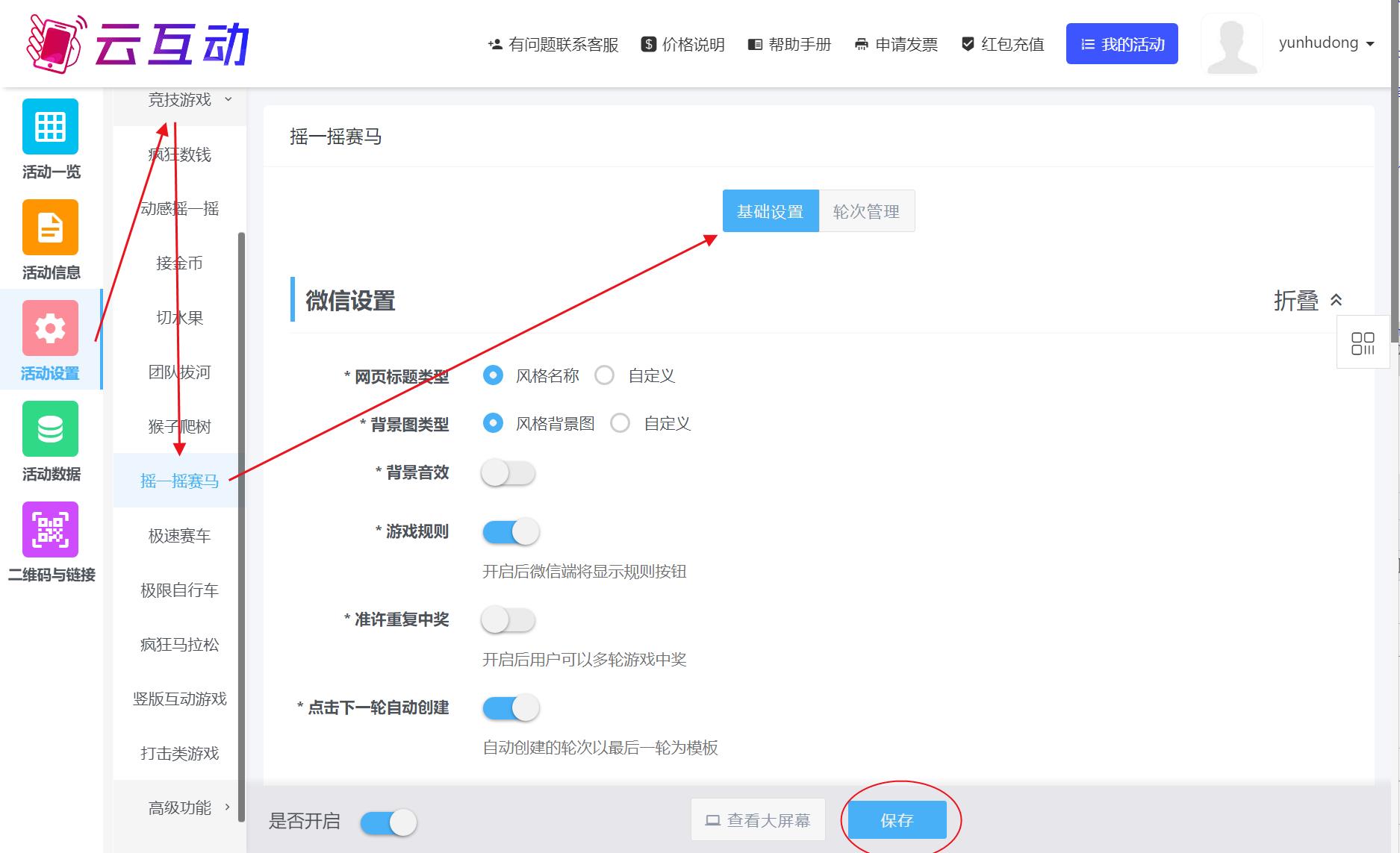Open 打击类游戏 in the game list

[x=180, y=753]
